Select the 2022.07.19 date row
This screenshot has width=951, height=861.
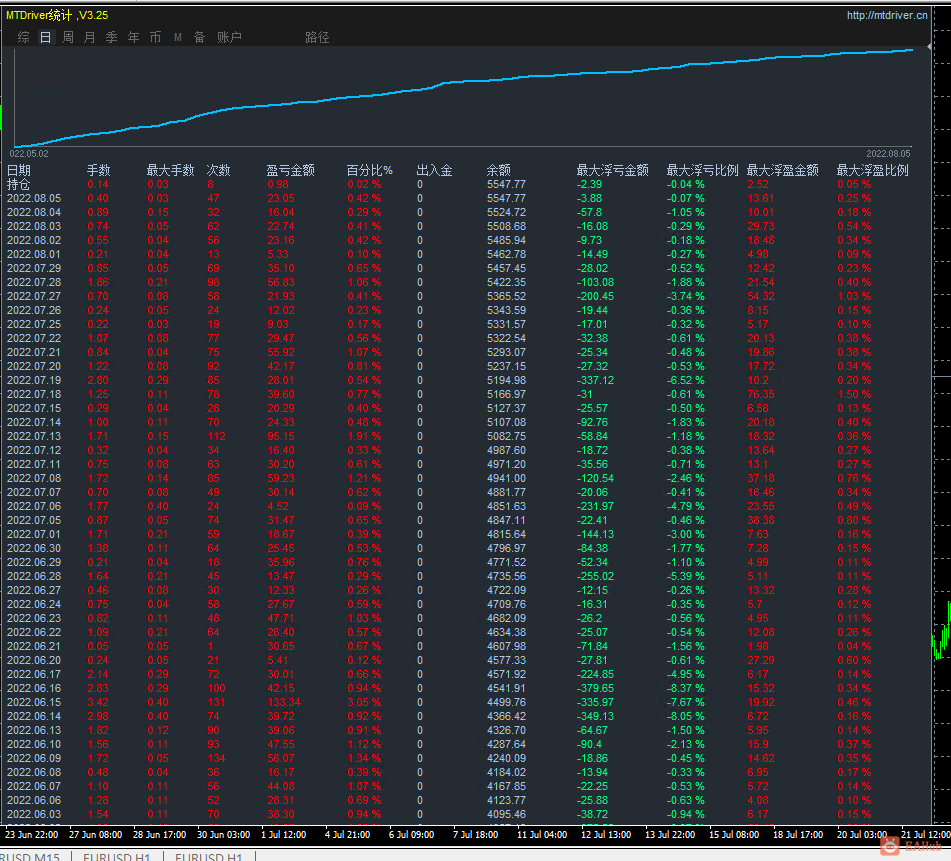(x=34, y=380)
